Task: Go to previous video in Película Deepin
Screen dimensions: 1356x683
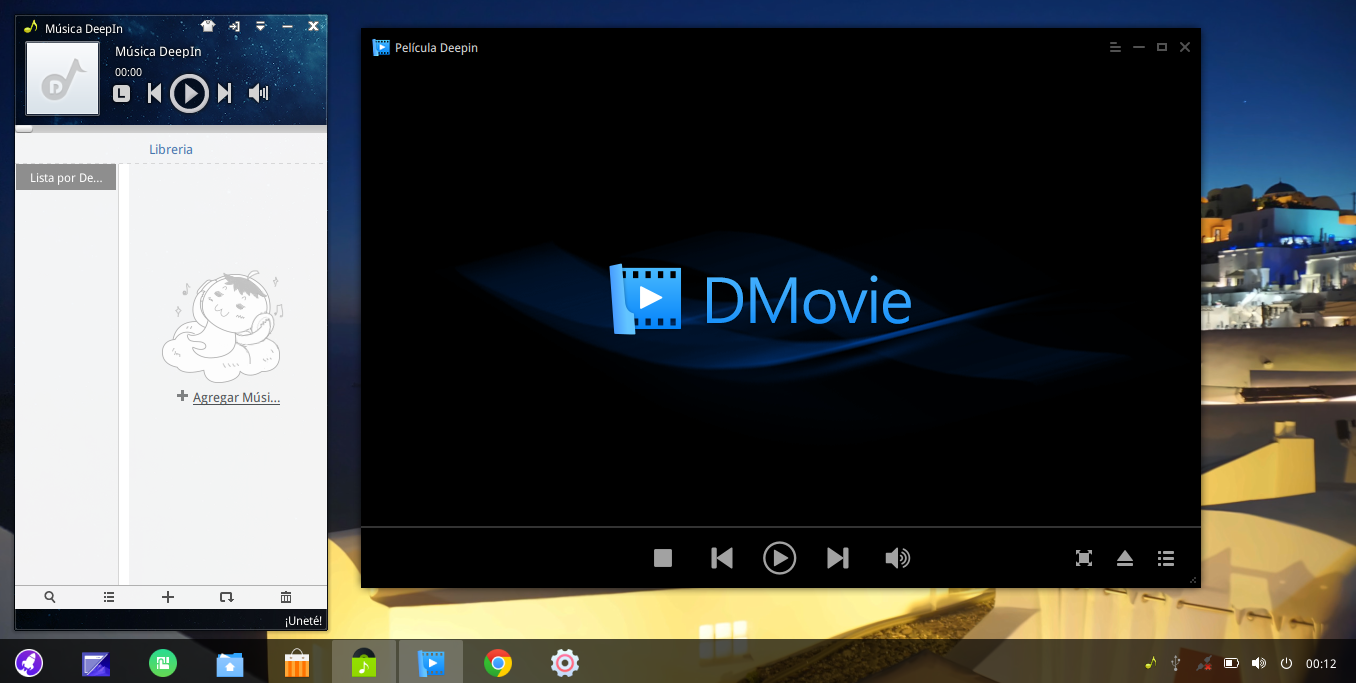Action: [722, 558]
